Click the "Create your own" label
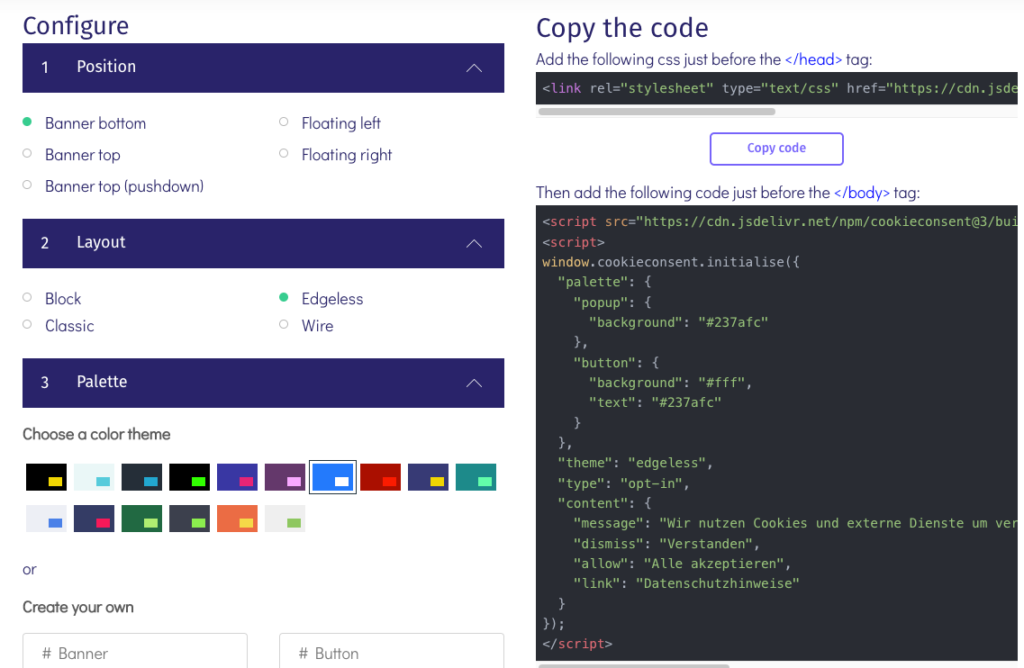 click(x=78, y=607)
